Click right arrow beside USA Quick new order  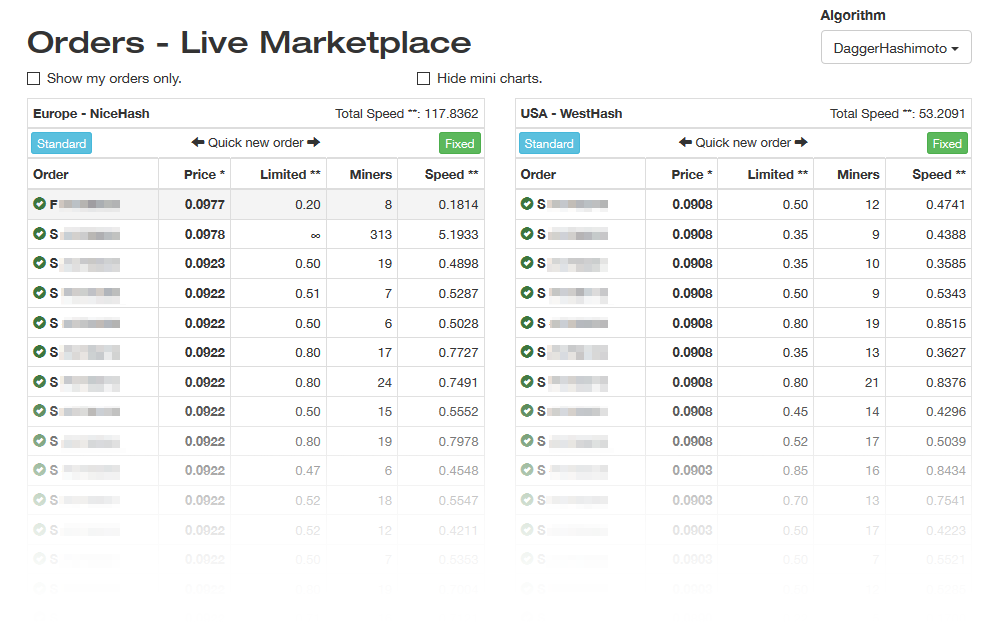pyautogui.click(x=801, y=142)
